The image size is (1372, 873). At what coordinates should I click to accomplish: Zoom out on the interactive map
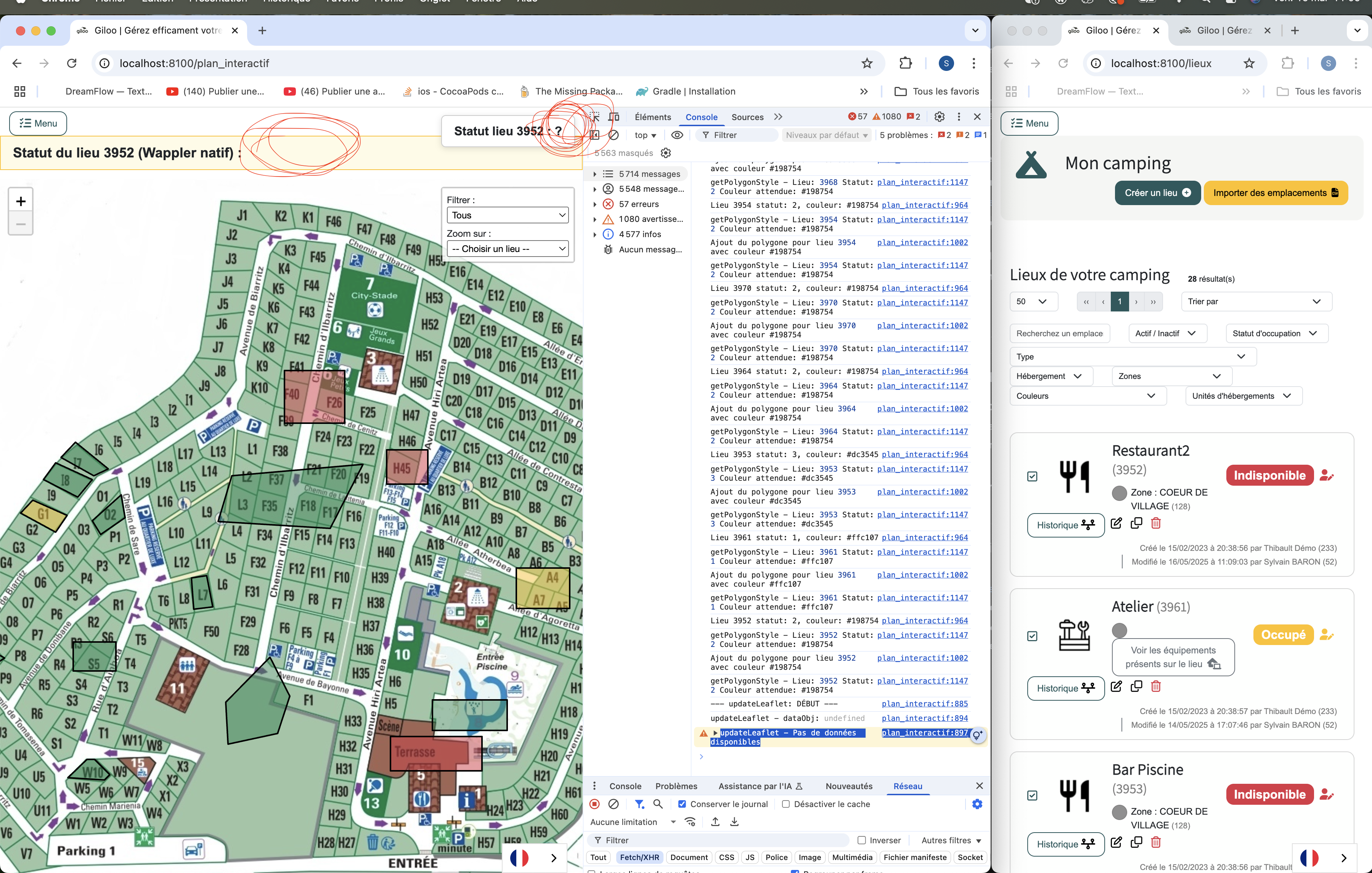[21, 224]
